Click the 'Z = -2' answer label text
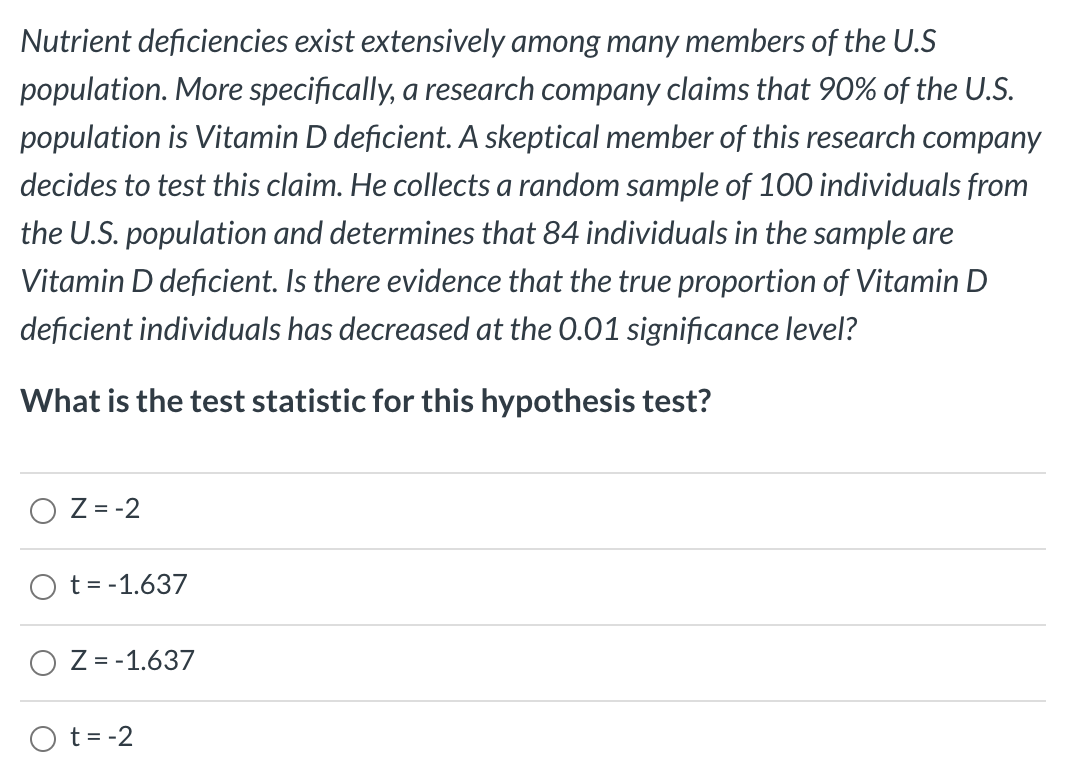The image size is (1066, 780). pyautogui.click(x=105, y=509)
